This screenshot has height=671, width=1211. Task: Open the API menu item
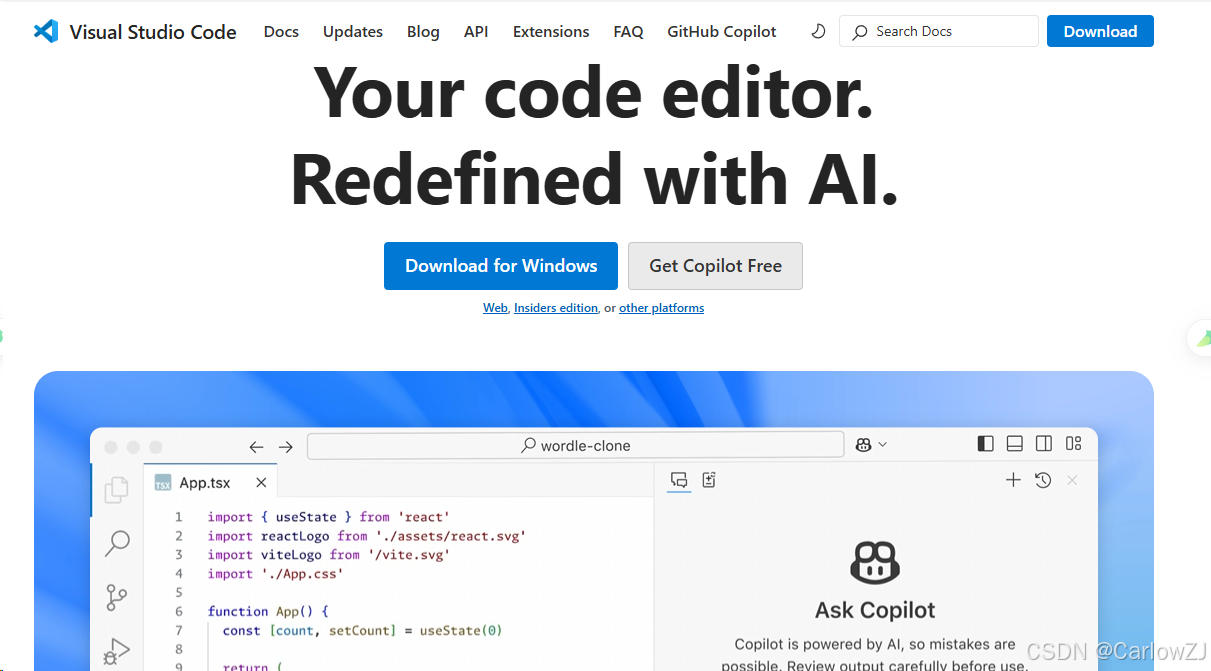(x=476, y=32)
